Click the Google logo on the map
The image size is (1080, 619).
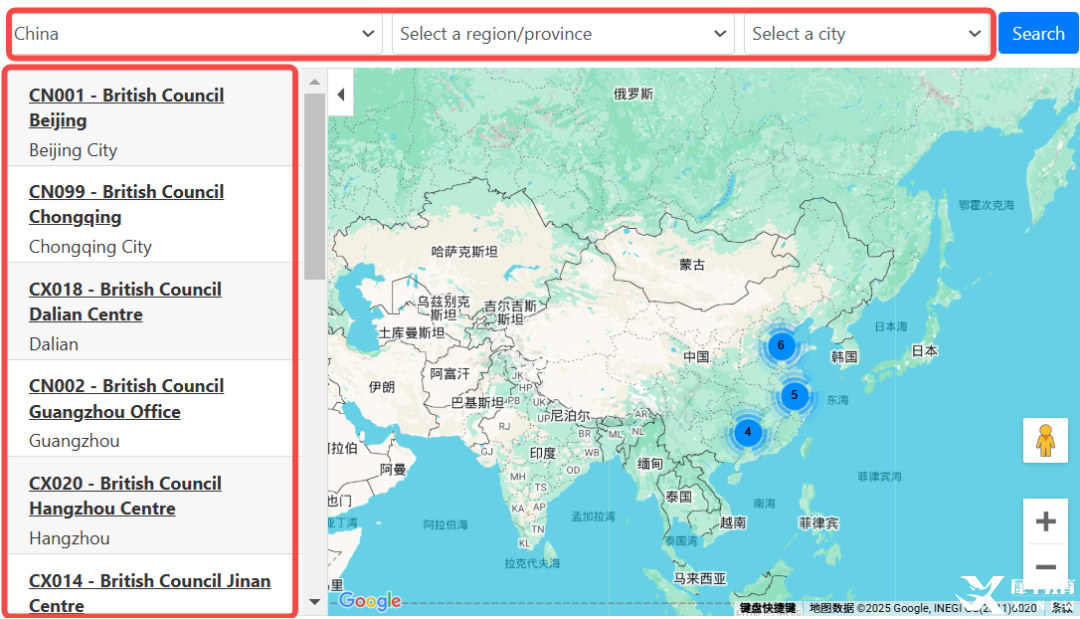pos(370,600)
